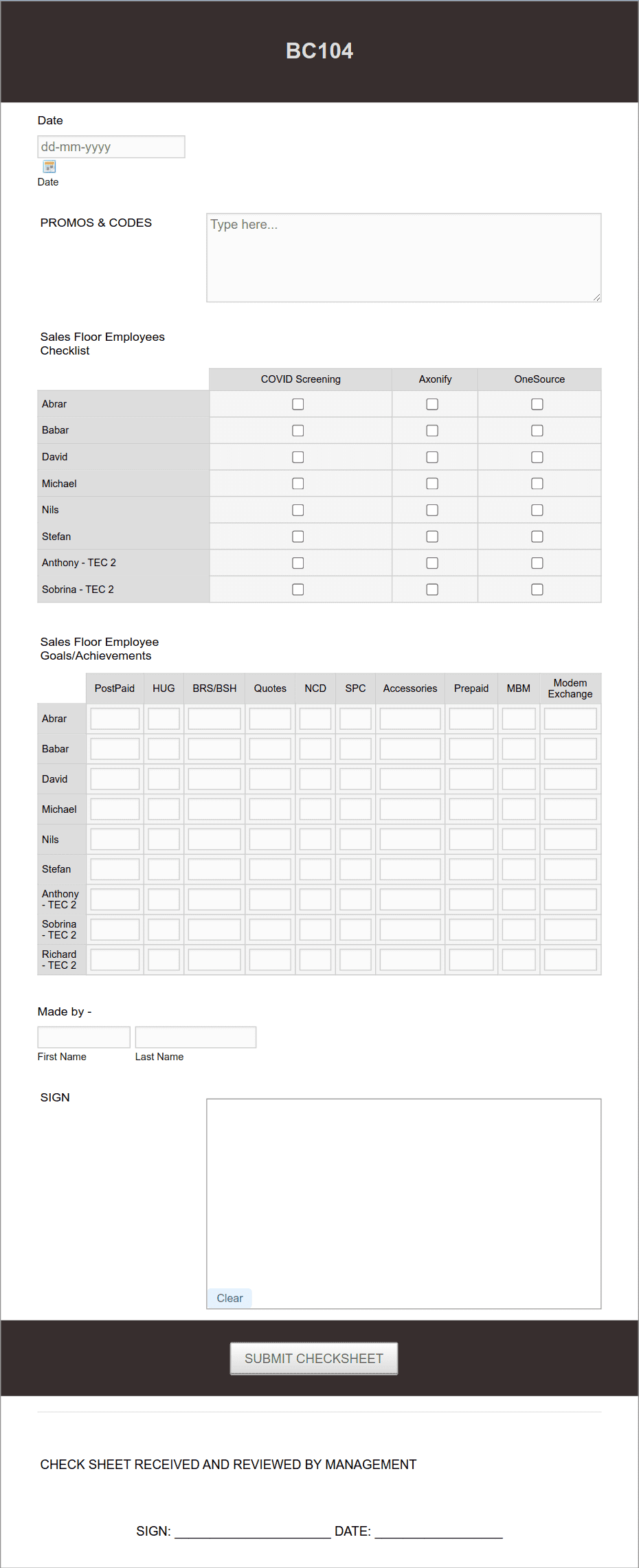This screenshot has width=639, height=1568.
Task: Click the SUBMIT CHECKSHEET button
Action: [313, 1358]
